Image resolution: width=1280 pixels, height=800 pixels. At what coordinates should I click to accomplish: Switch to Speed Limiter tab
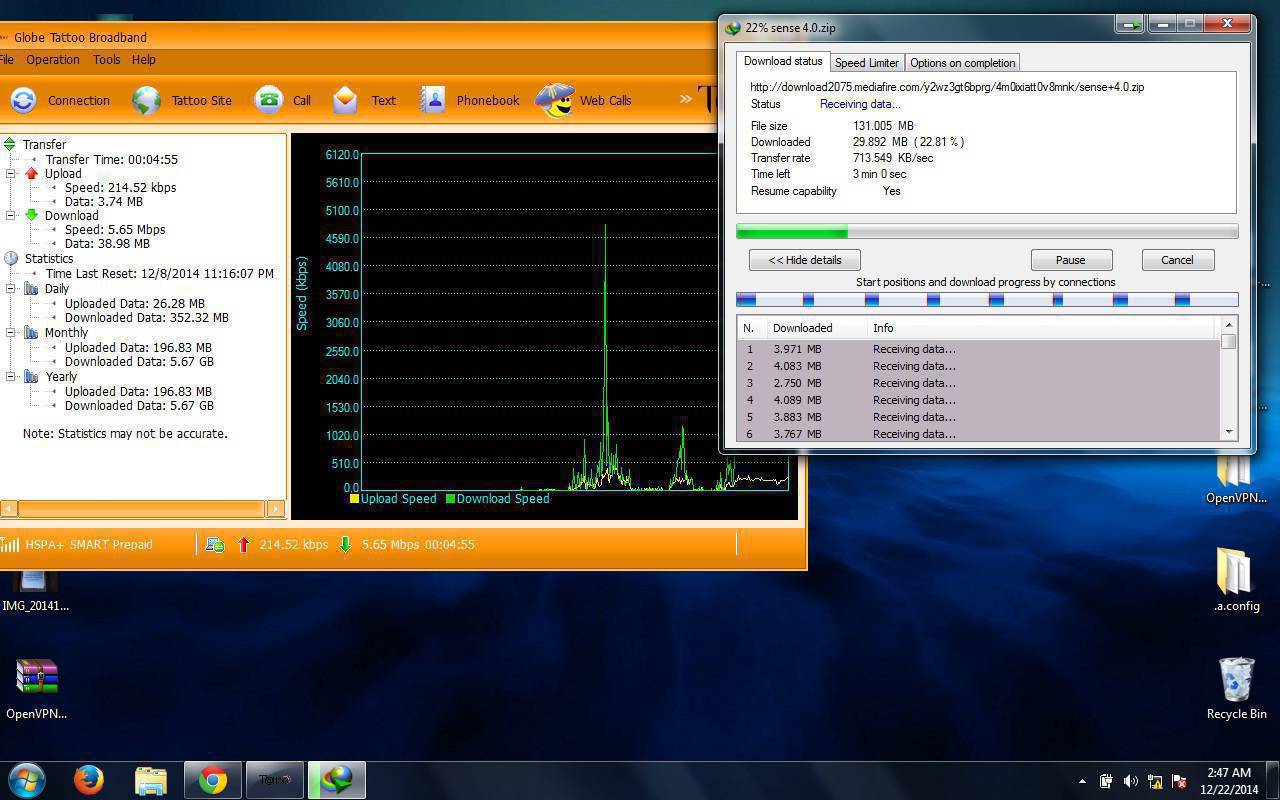point(867,62)
